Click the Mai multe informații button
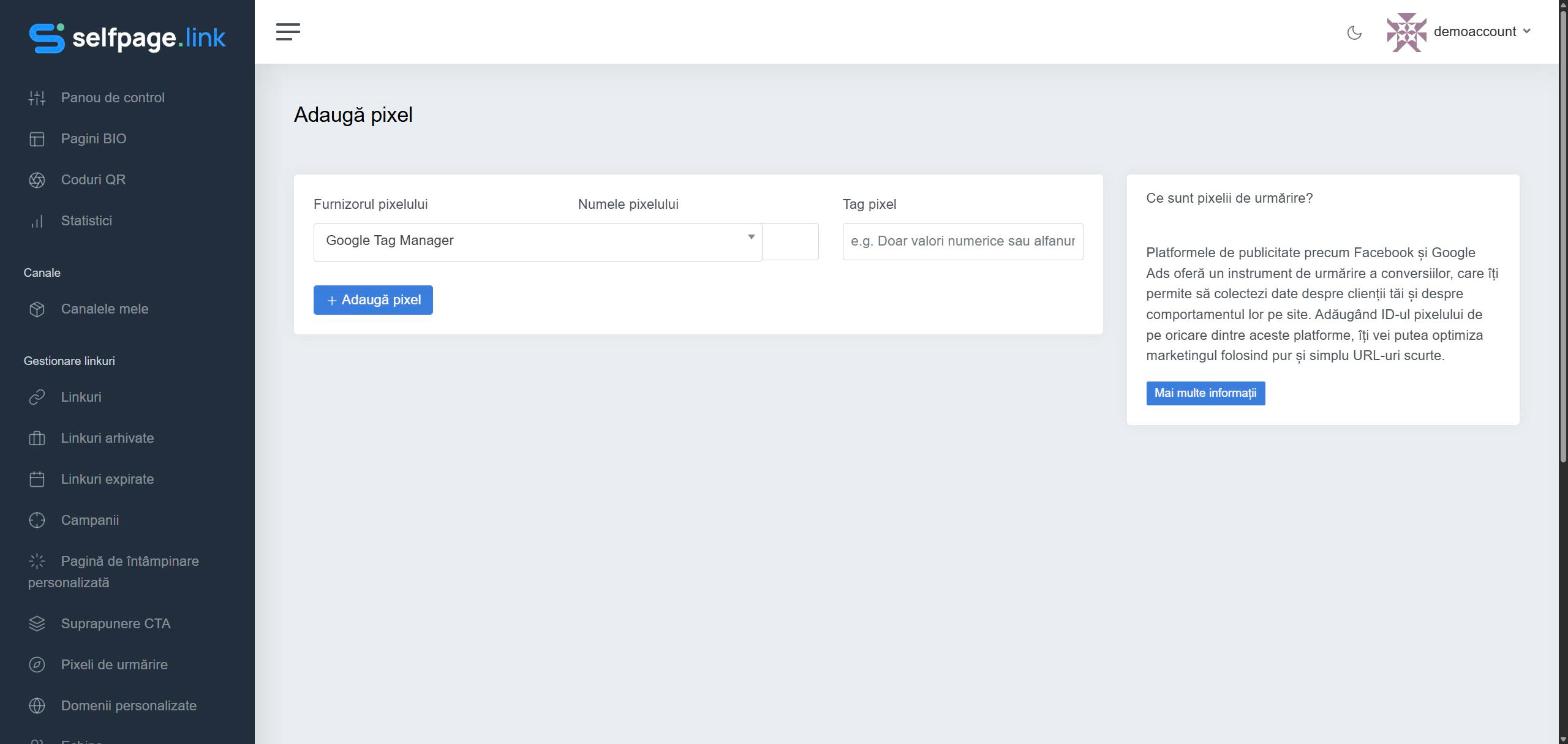1568x744 pixels. click(1205, 393)
